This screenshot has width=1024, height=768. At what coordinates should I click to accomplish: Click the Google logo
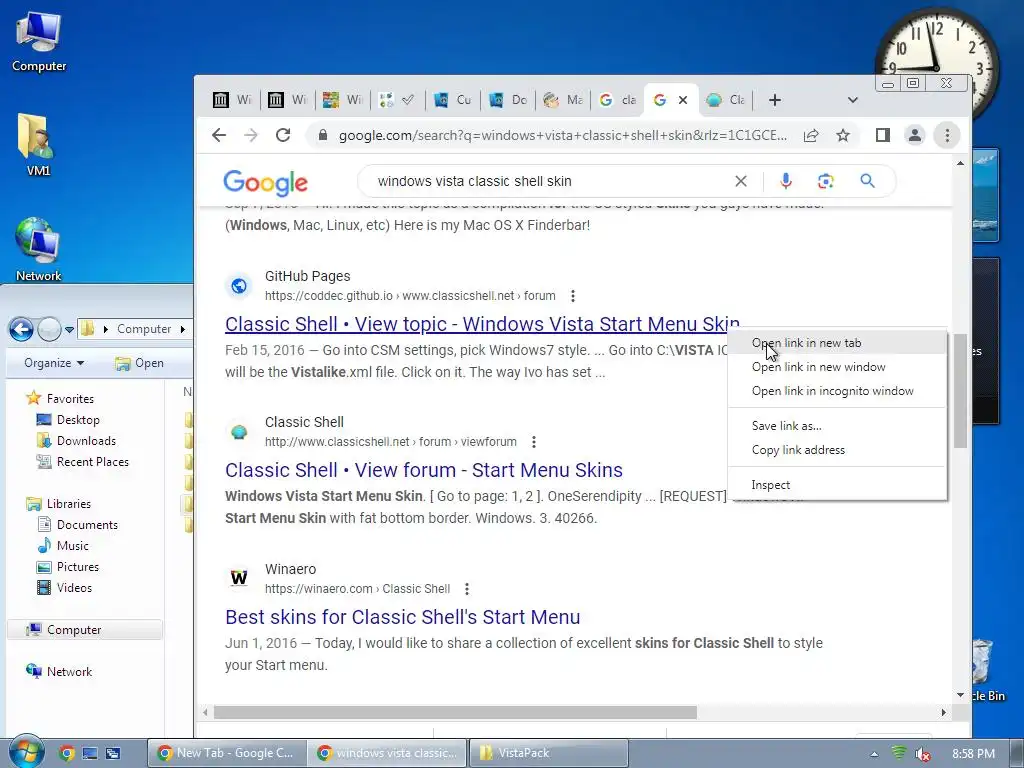(265, 183)
